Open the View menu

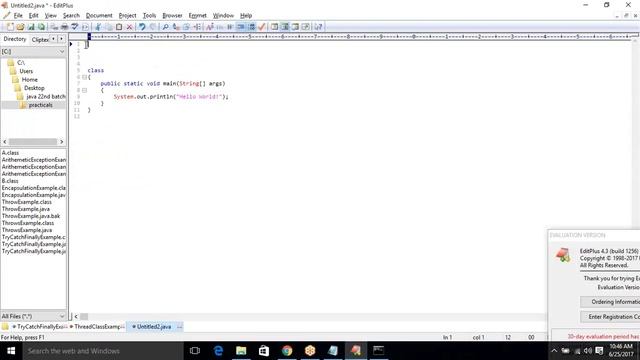(51, 16)
